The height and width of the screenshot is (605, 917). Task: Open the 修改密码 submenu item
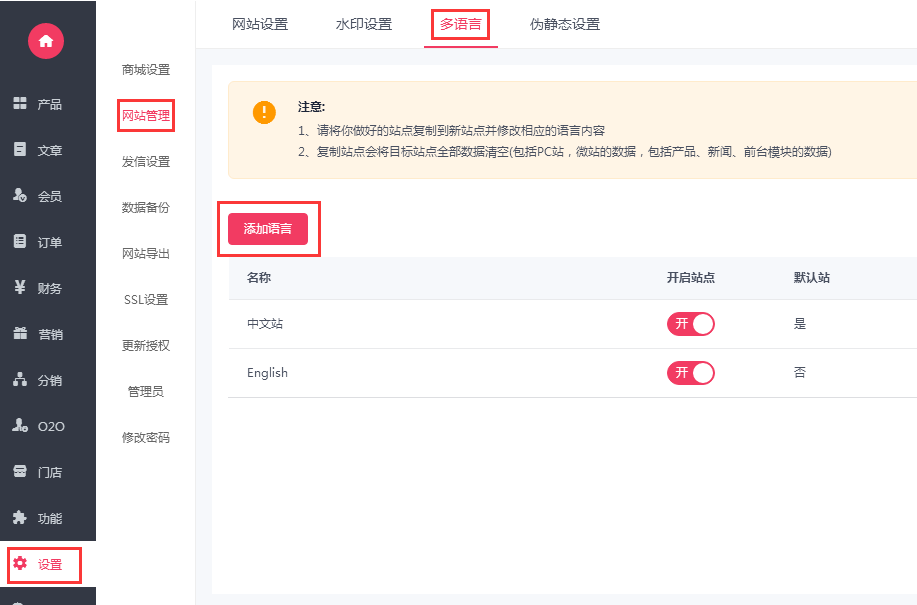tap(146, 437)
